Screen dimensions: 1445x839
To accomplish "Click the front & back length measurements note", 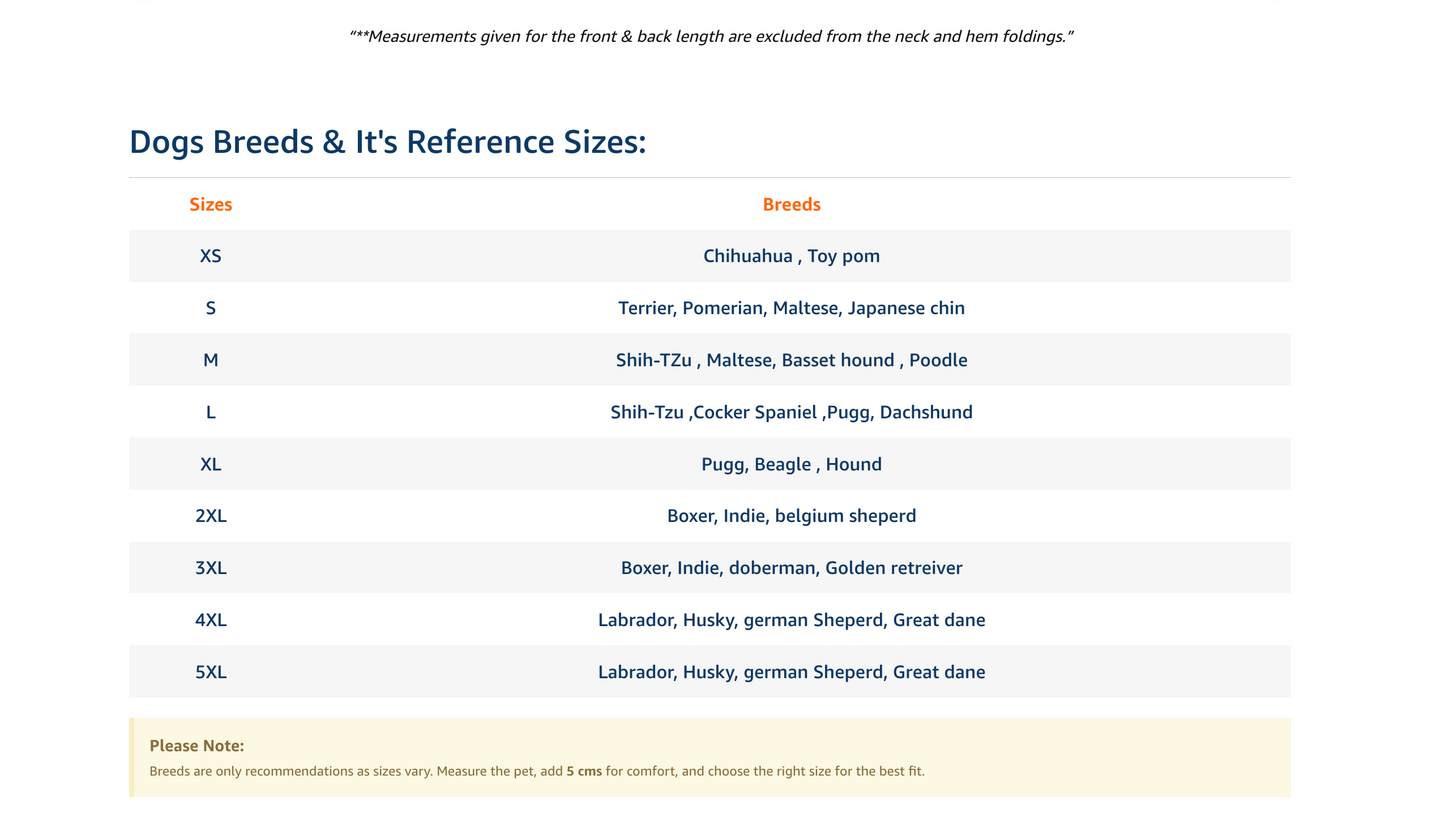I will pos(711,37).
